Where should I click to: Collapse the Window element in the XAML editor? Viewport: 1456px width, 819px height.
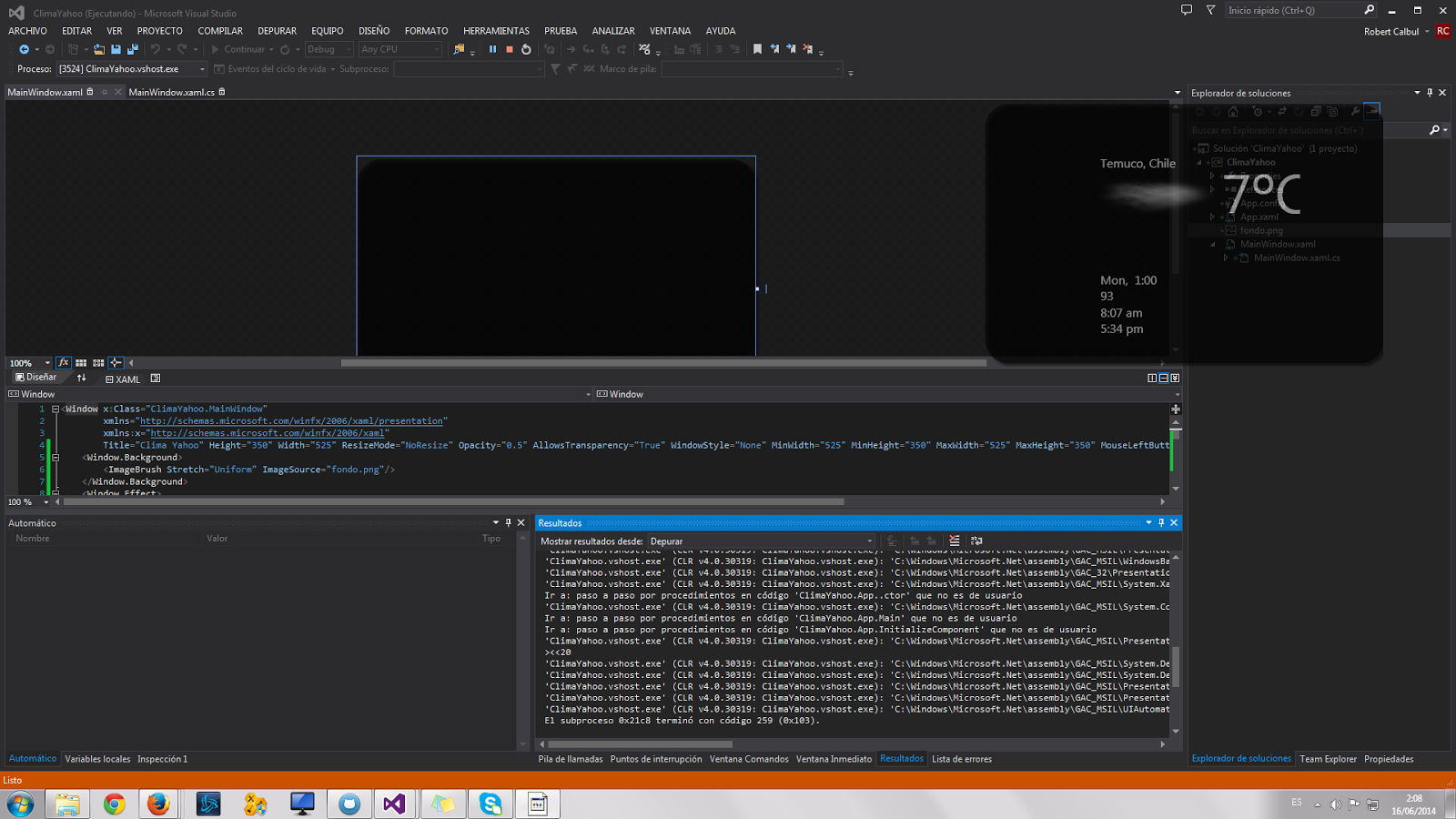click(56, 409)
